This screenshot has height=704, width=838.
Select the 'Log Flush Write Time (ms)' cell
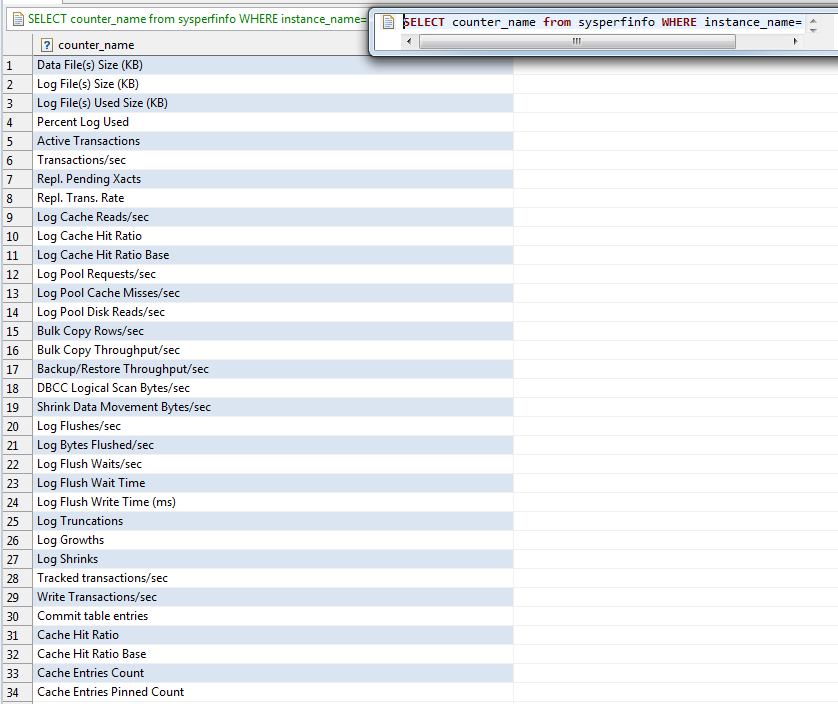(x=273, y=502)
